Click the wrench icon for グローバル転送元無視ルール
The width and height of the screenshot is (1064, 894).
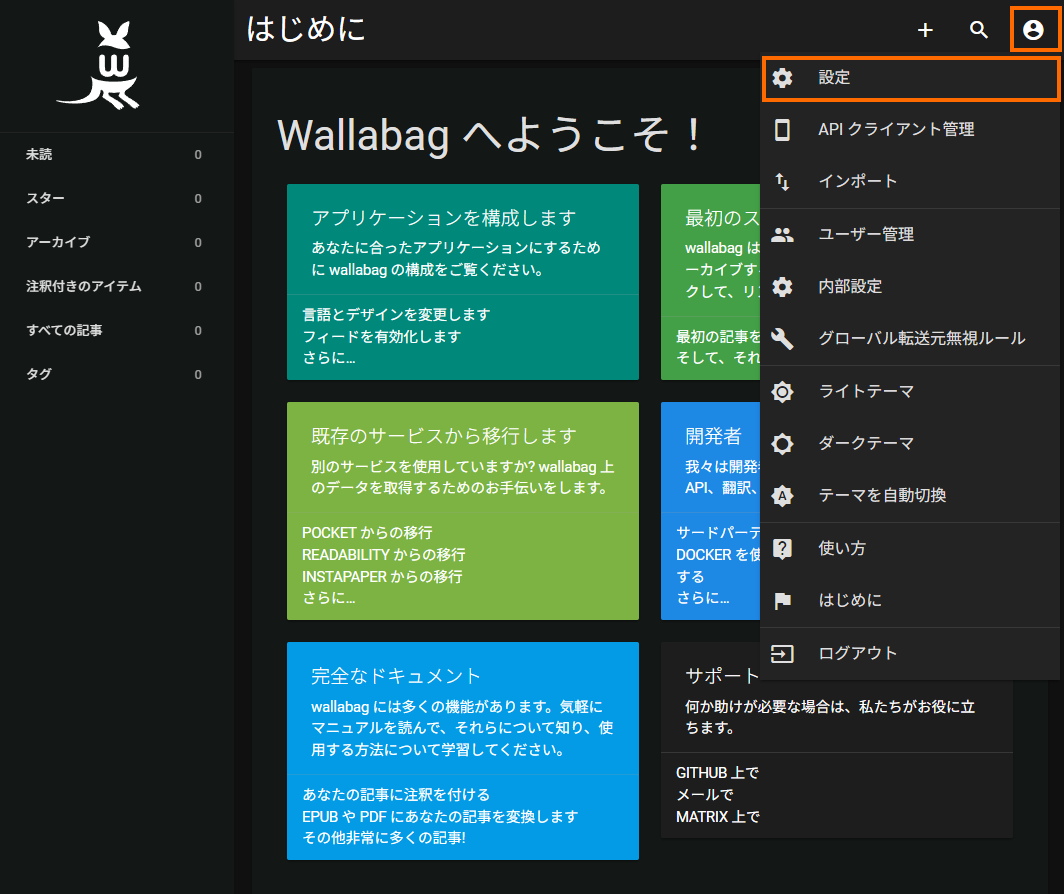click(x=782, y=339)
